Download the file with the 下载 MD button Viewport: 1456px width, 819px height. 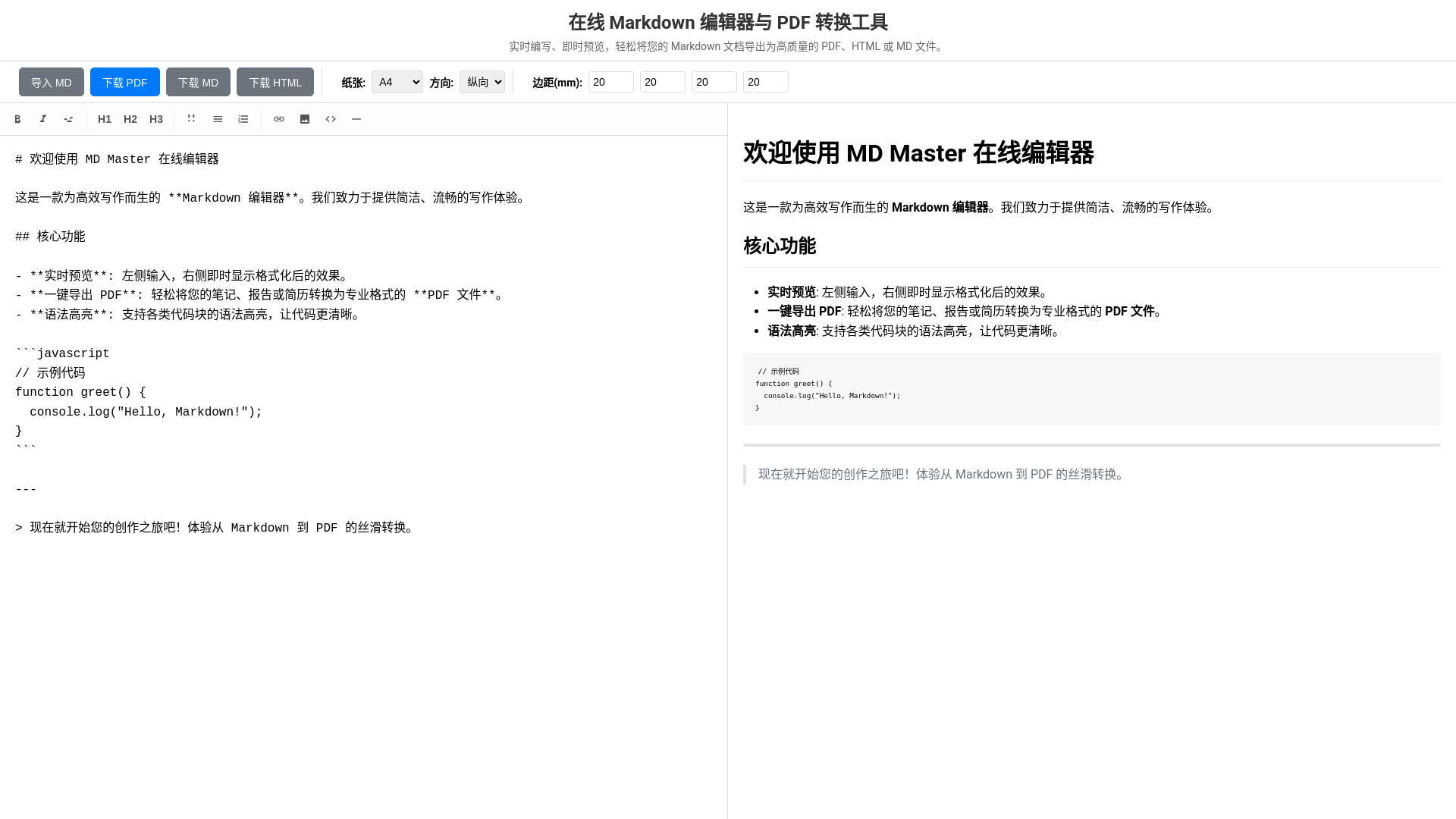198,82
